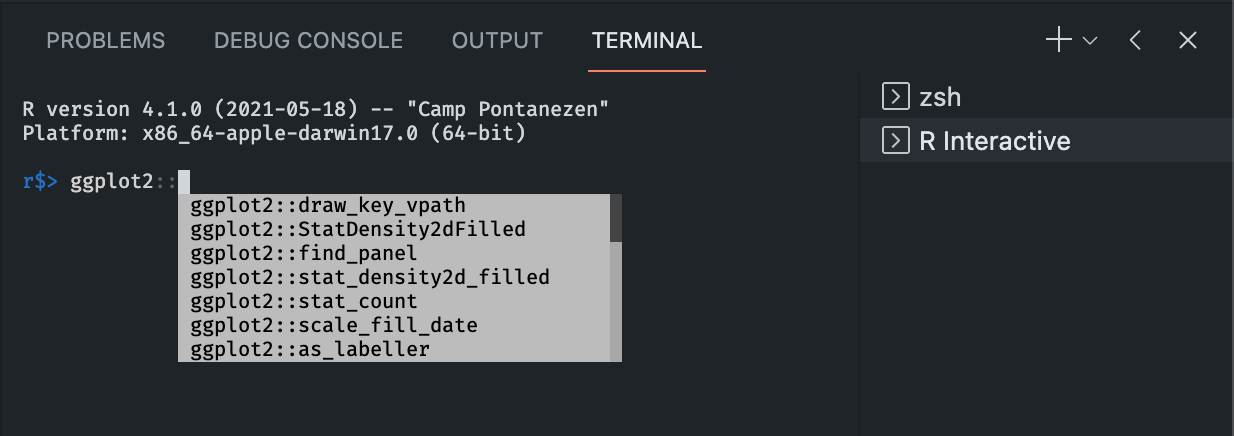This screenshot has height=436, width=1234.
Task: Select the zsh terminal entry
Action: [1047, 97]
